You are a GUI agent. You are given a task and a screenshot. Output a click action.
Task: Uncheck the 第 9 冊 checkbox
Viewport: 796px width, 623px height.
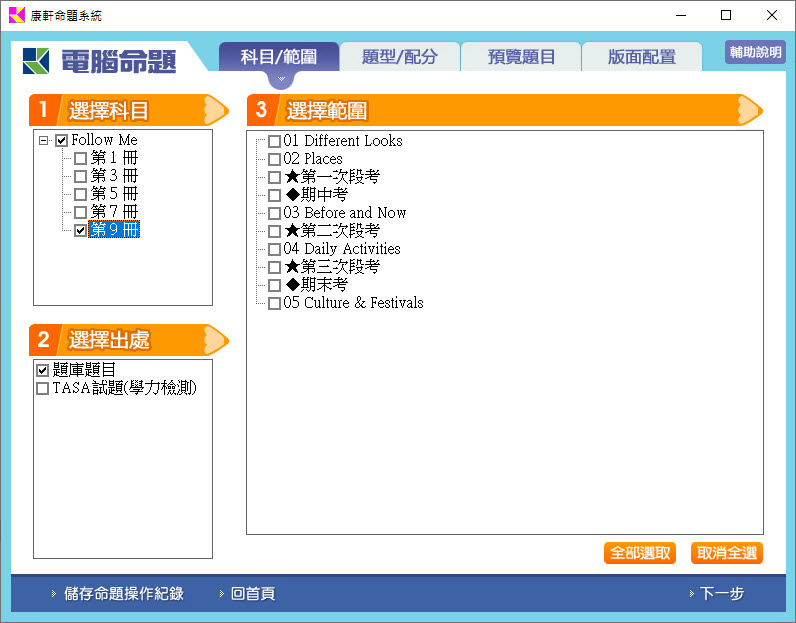80,230
